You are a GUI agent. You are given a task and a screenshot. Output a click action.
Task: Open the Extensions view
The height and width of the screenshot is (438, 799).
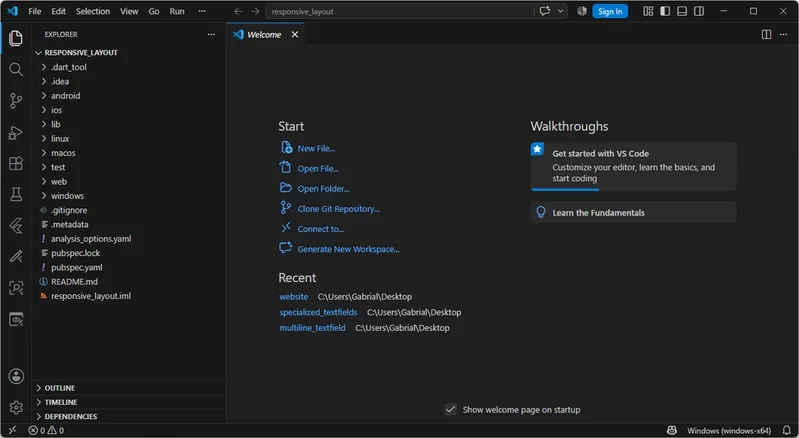[x=16, y=163]
